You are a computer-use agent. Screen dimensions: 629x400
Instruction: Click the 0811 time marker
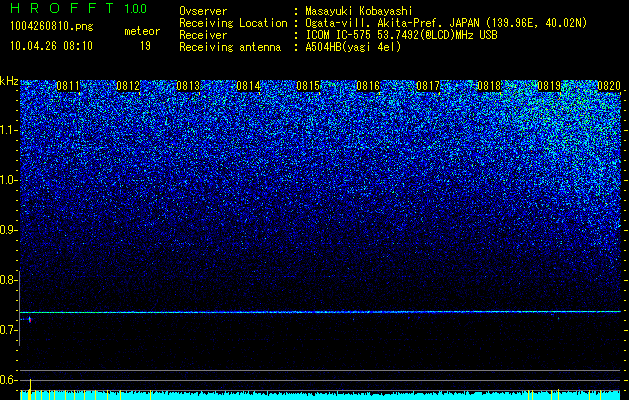click(x=68, y=86)
